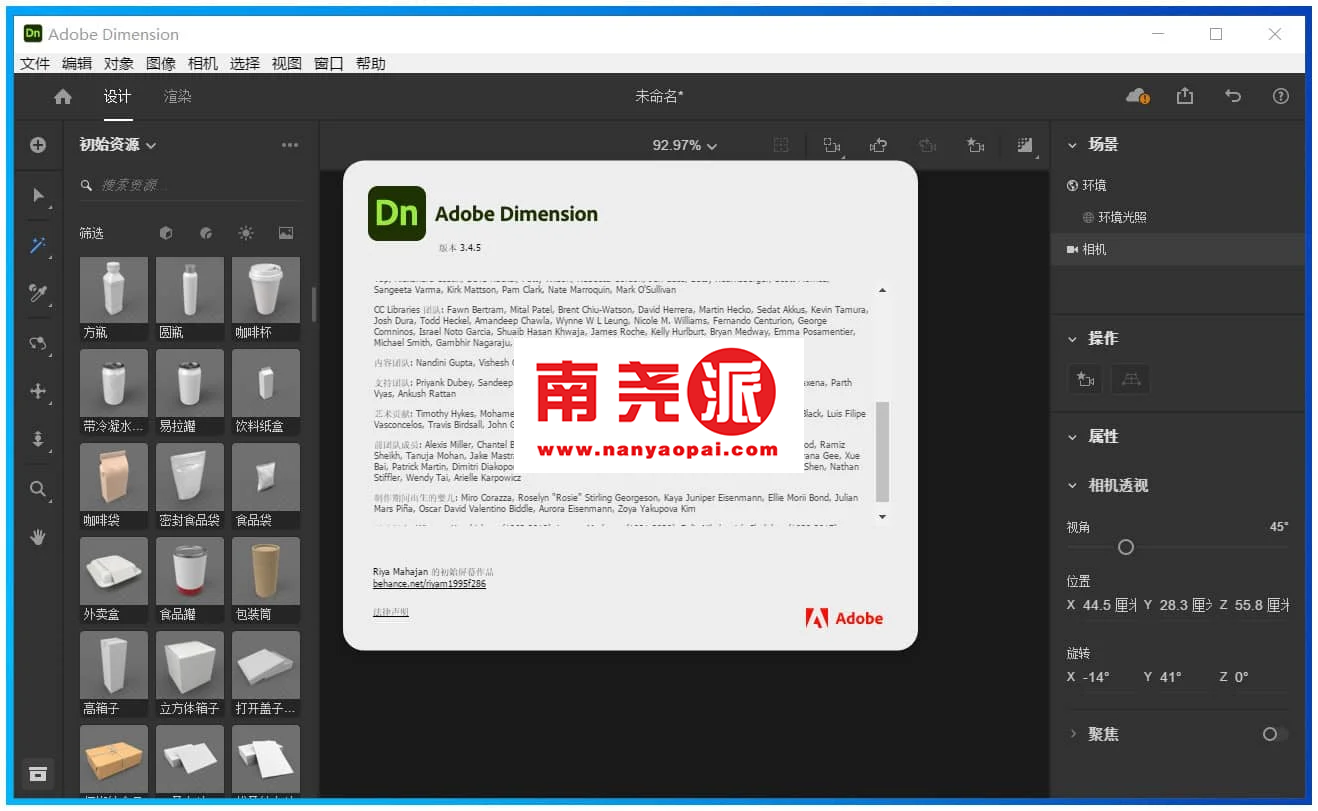Collapse the 相机透视 section
The image size is (1318, 811).
point(1073,486)
